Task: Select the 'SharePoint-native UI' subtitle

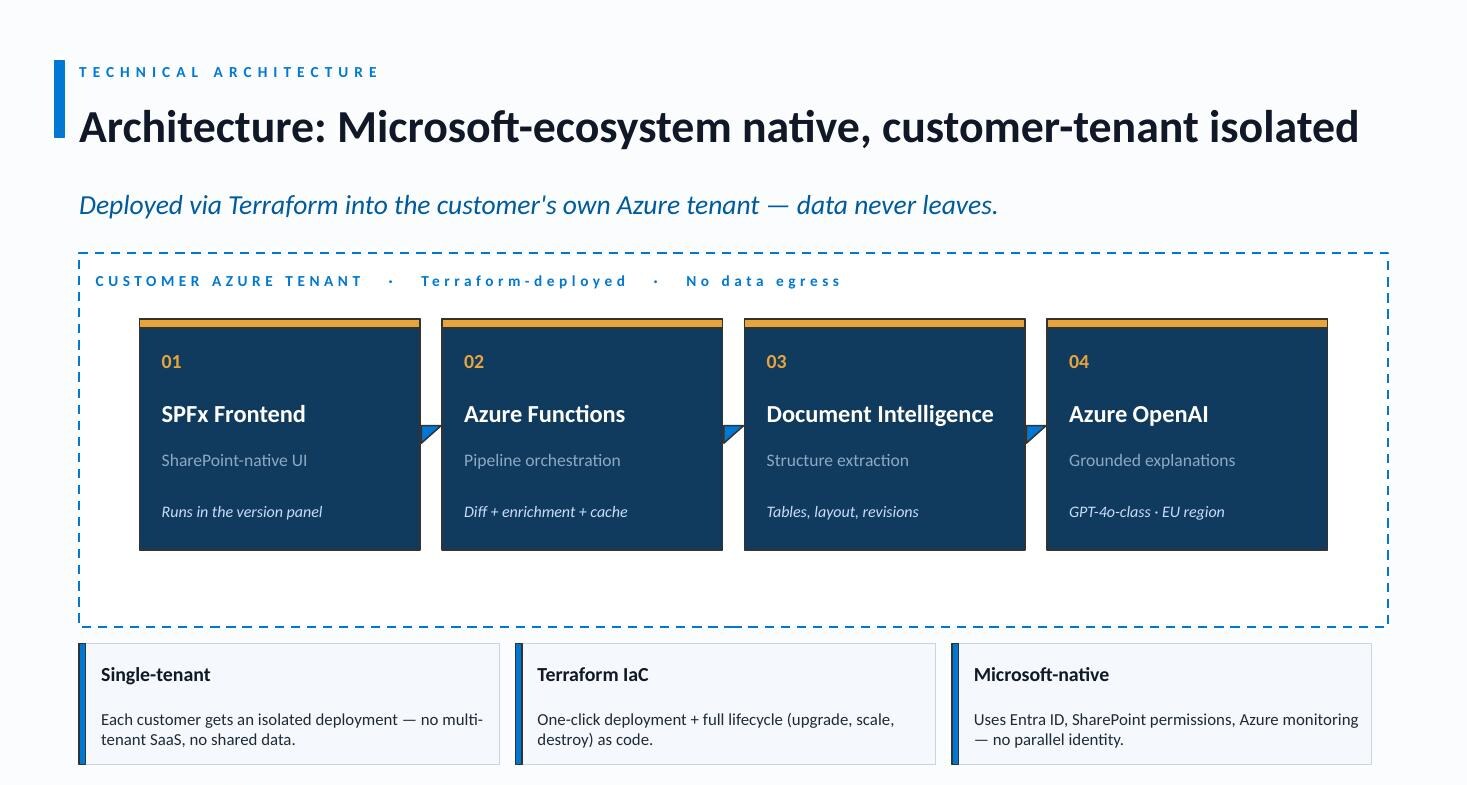Action: [234, 460]
